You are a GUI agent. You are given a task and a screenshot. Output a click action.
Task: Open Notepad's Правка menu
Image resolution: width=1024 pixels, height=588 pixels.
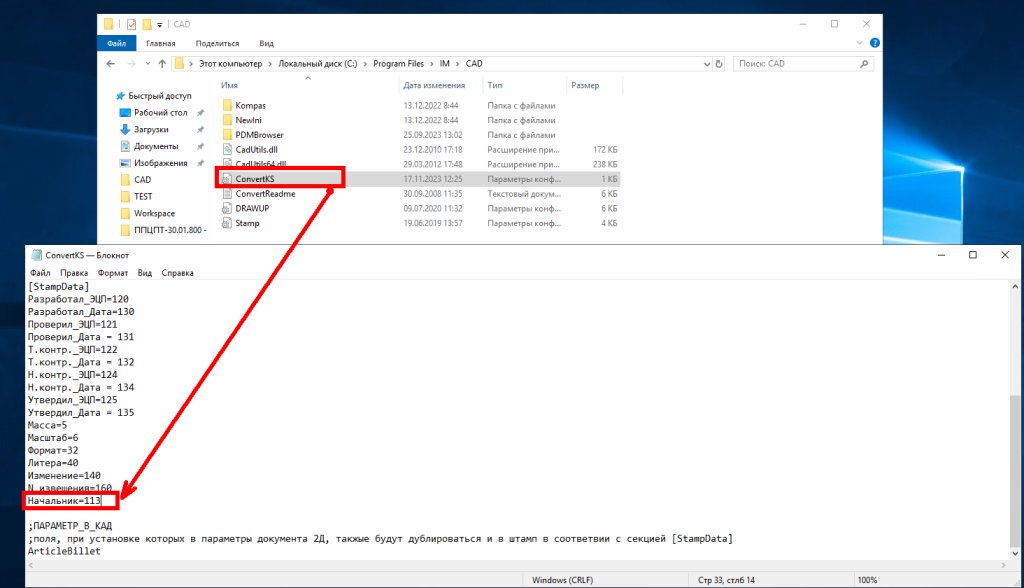coord(74,272)
